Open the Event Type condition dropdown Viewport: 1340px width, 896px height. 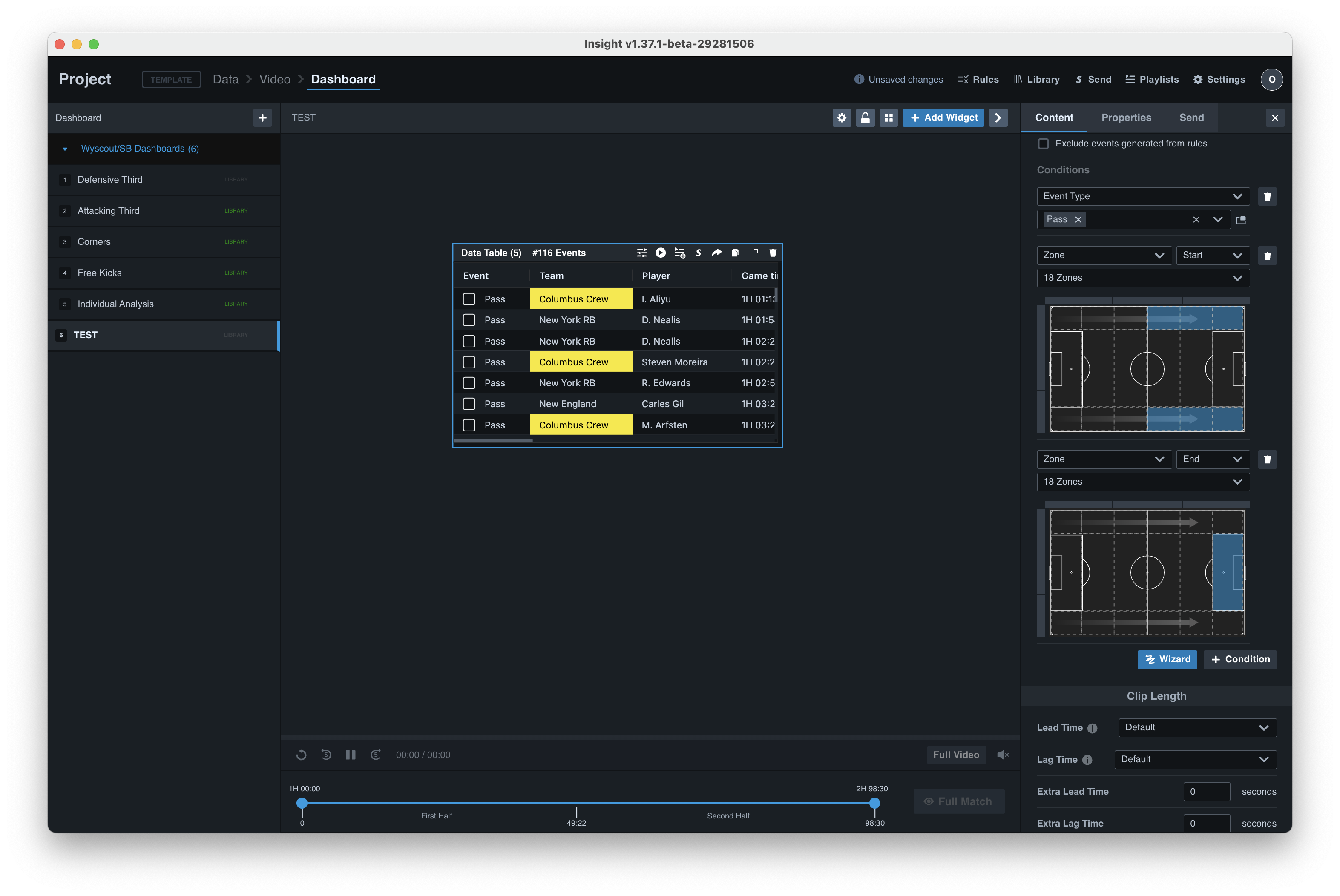pyautogui.click(x=1143, y=197)
